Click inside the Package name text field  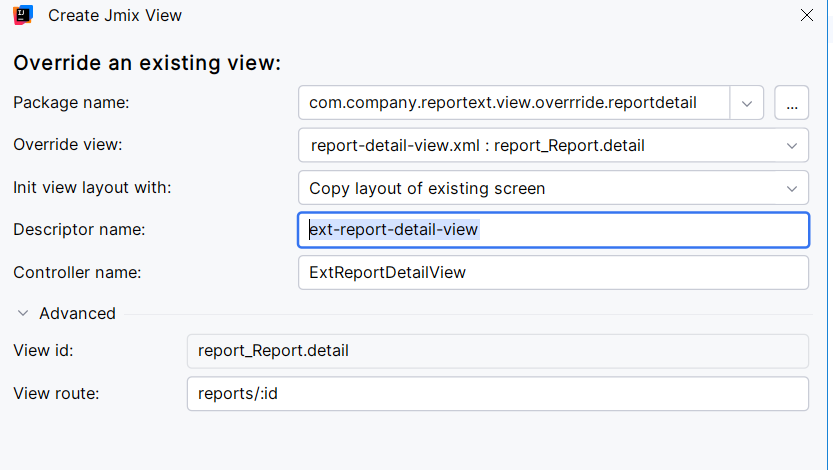click(x=515, y=103)
